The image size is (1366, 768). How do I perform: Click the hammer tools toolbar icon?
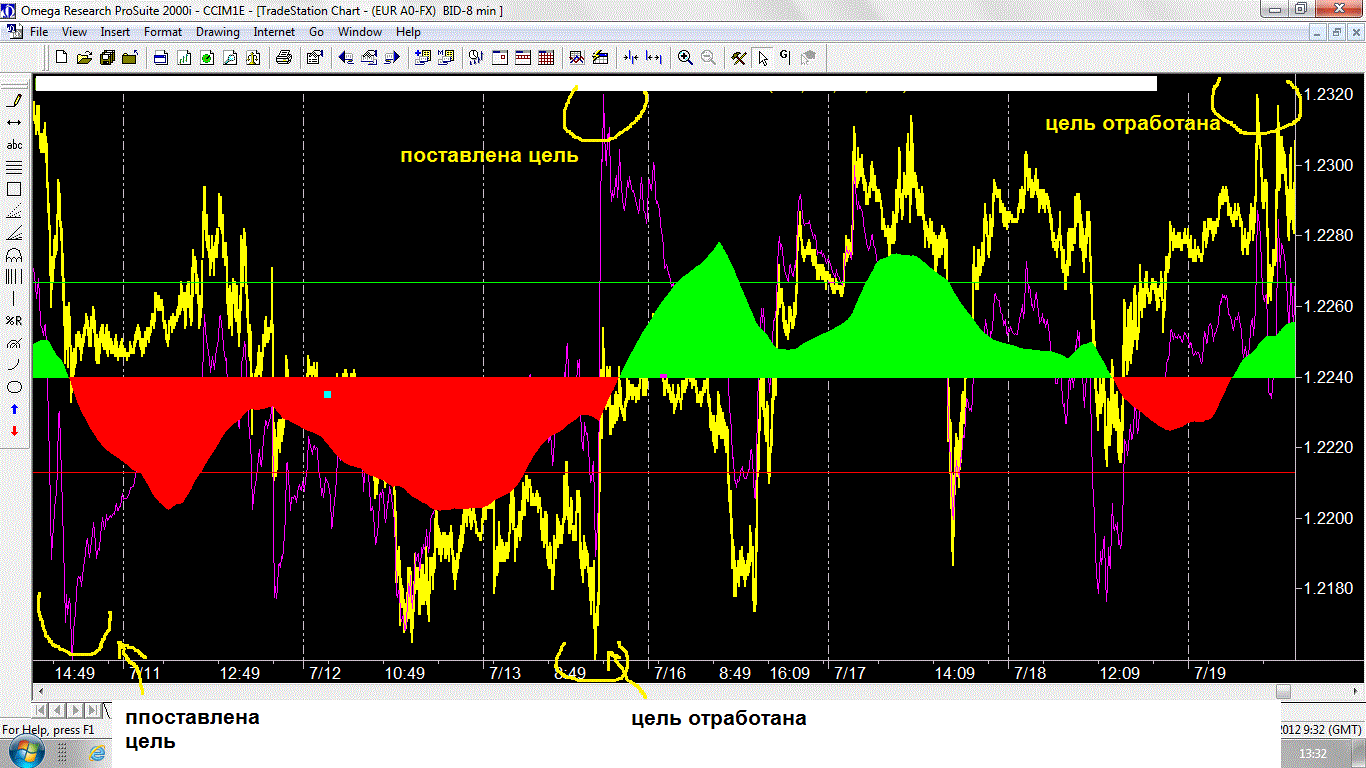tap(739, 58)
